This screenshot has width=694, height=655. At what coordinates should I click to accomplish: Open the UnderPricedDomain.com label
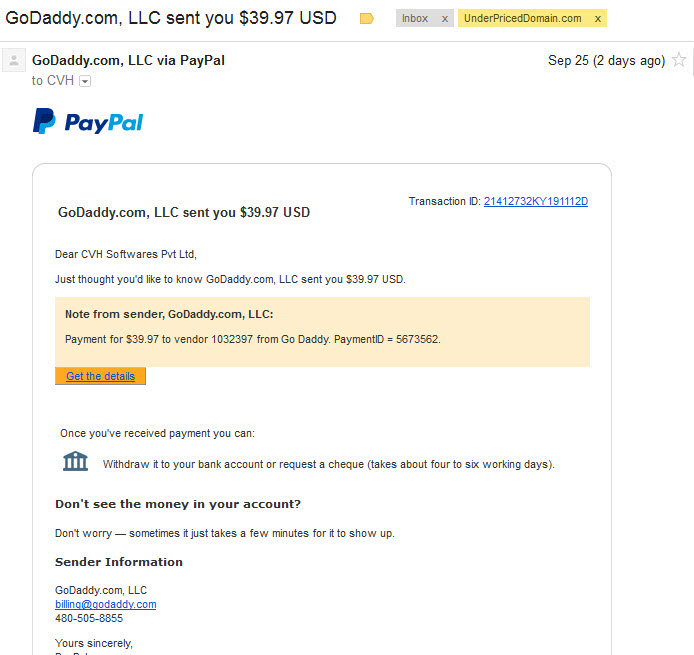(522, 19)
